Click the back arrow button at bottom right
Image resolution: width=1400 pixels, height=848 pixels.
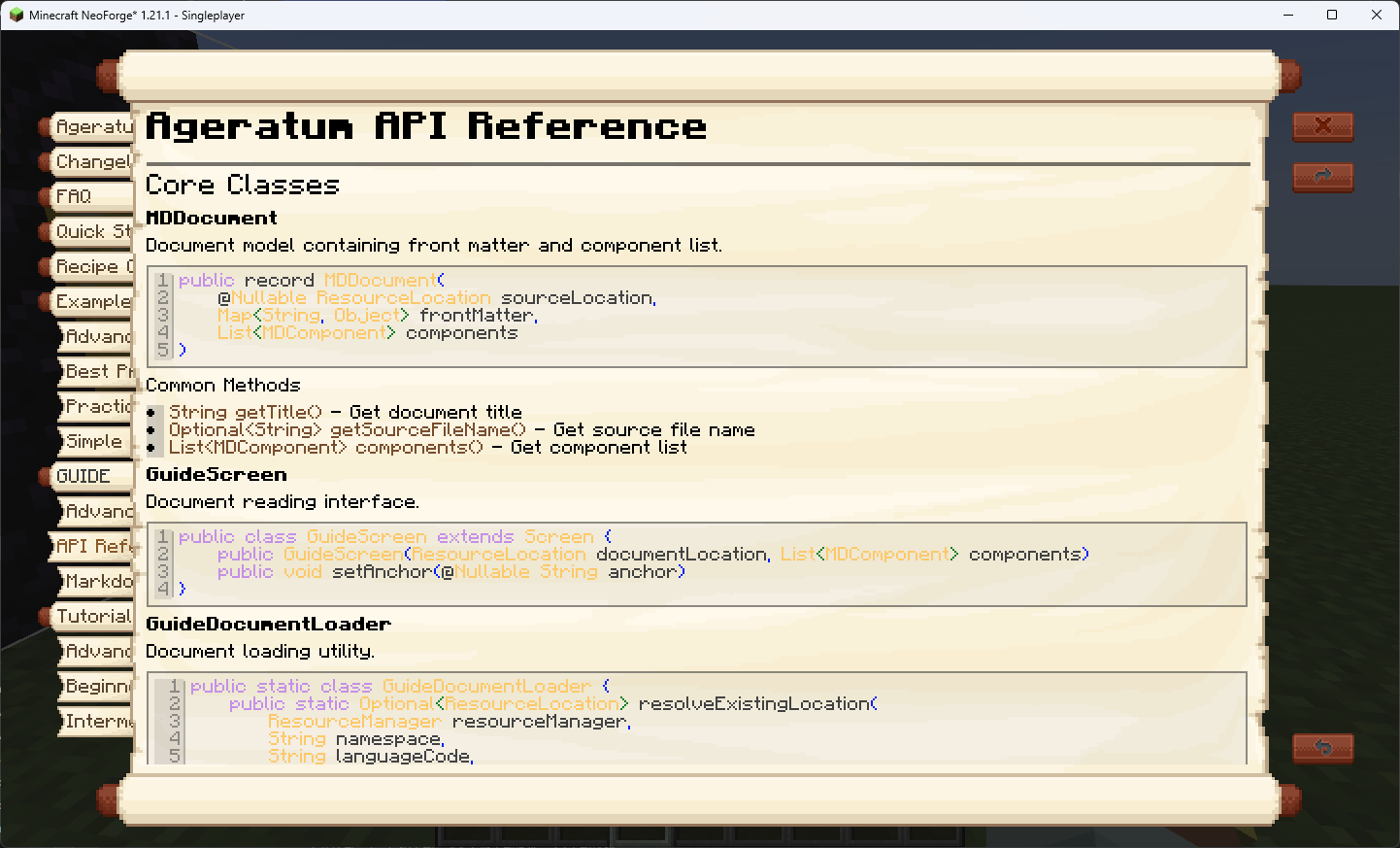[x=1322, y=748]
